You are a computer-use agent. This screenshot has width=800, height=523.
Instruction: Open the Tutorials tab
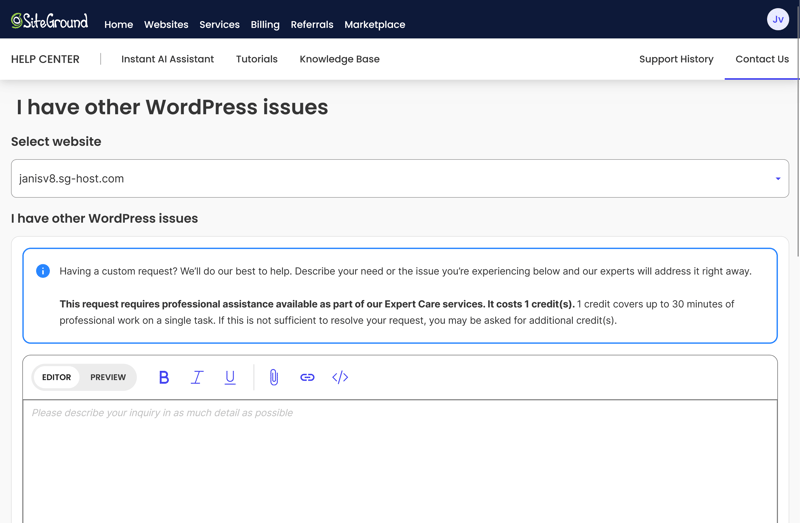pos(257,59)
